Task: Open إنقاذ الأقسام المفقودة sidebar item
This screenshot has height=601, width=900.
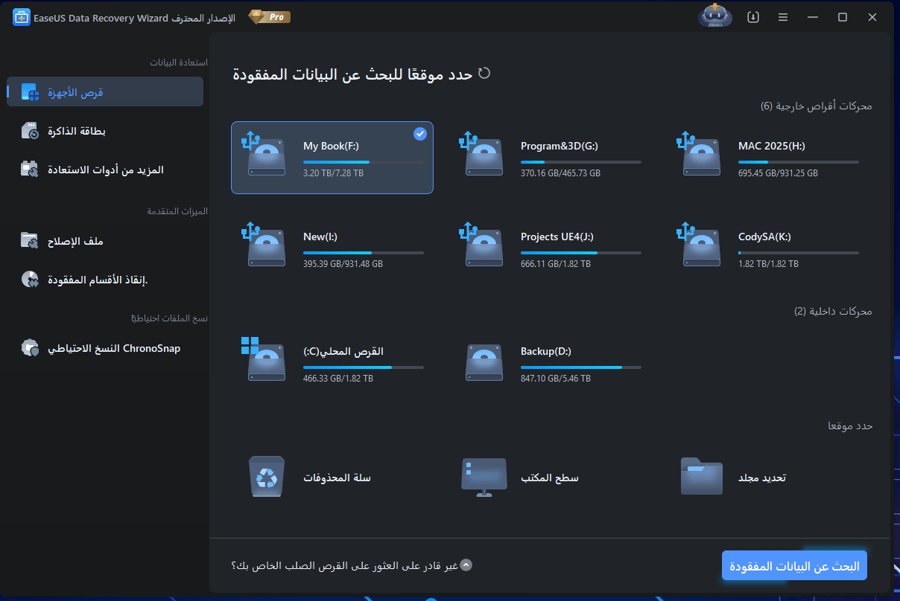Action: tap(105, 280)
